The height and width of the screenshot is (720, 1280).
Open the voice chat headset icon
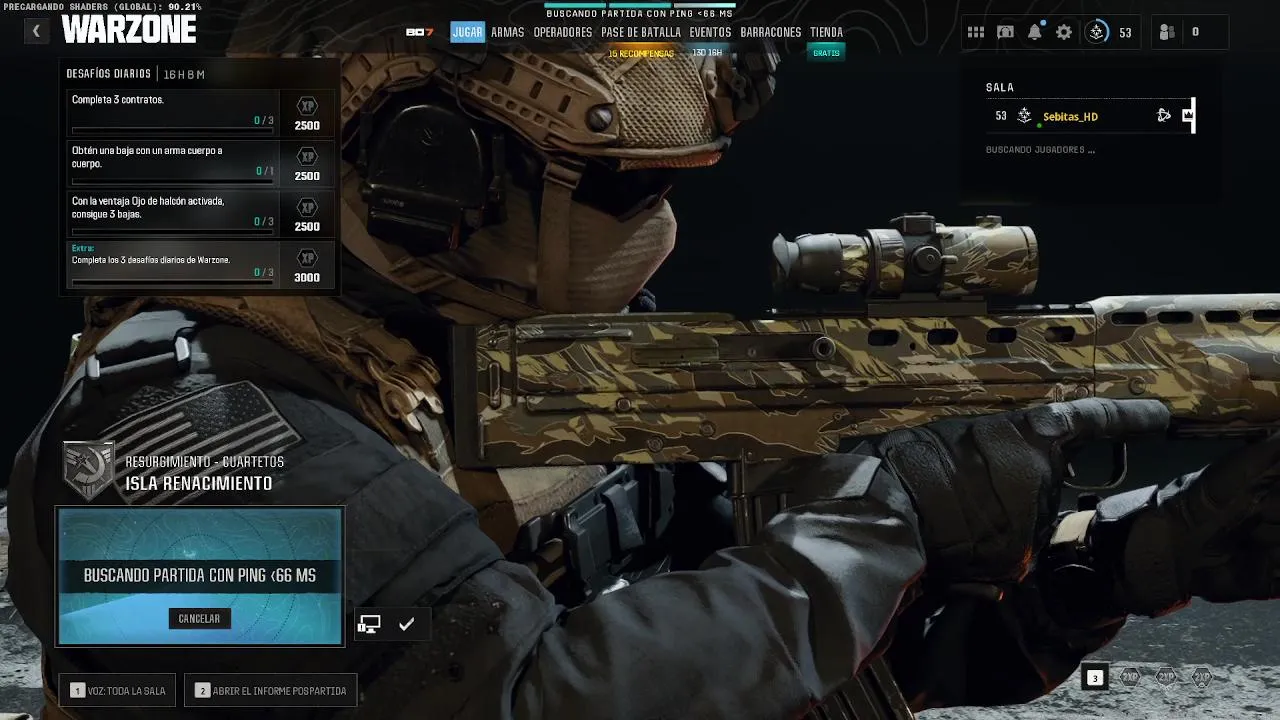(x=1005, y=33)
